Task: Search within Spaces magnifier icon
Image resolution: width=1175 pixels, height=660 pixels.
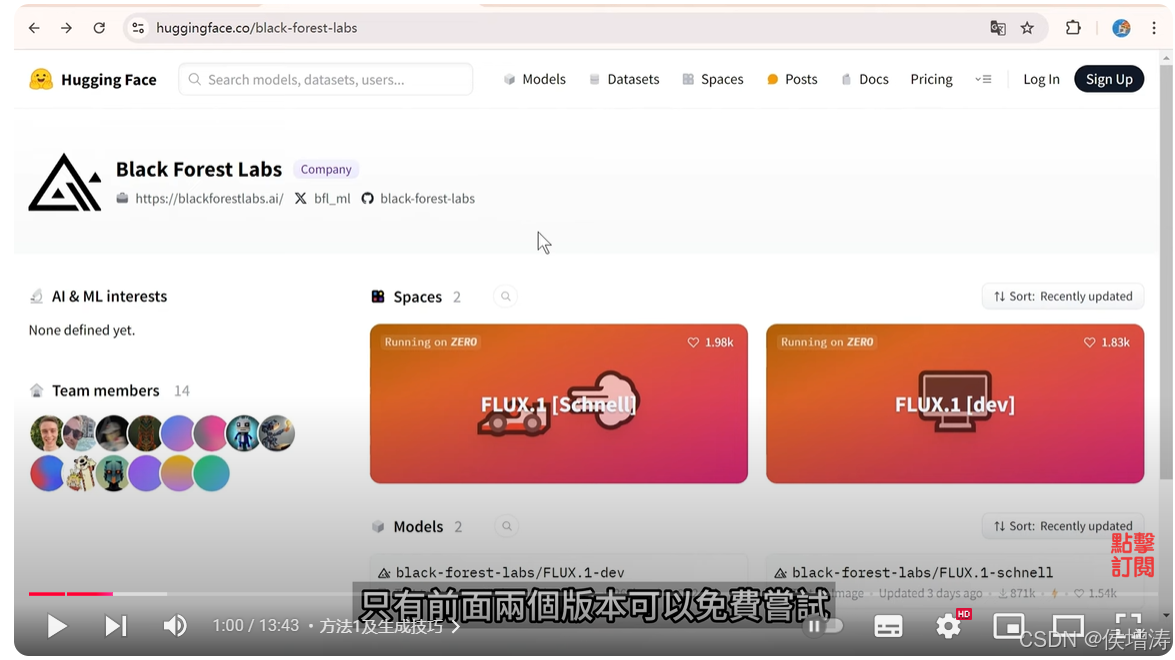Action: (506, 297)
